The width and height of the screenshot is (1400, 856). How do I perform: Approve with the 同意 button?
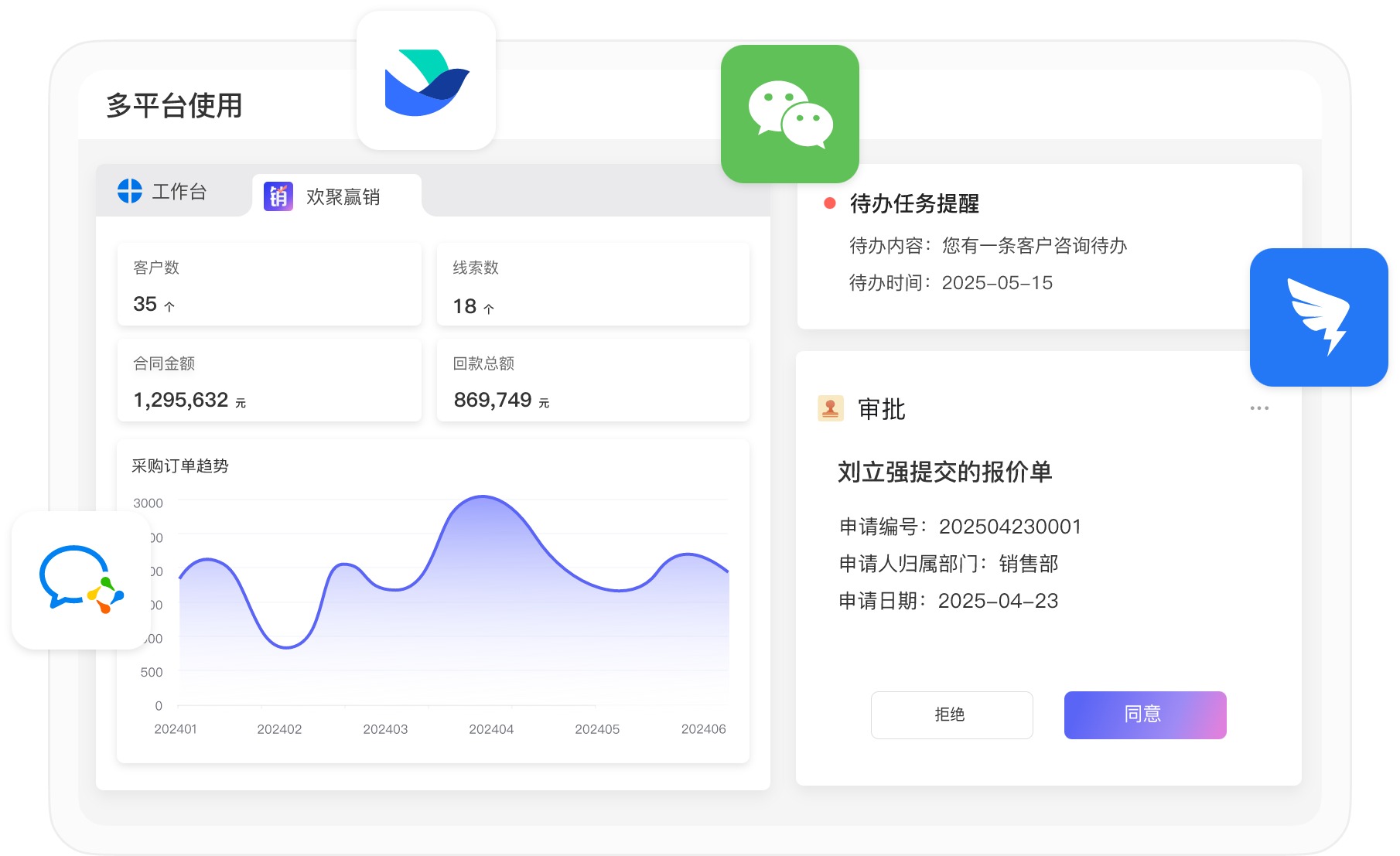(x=1146, y=715)
